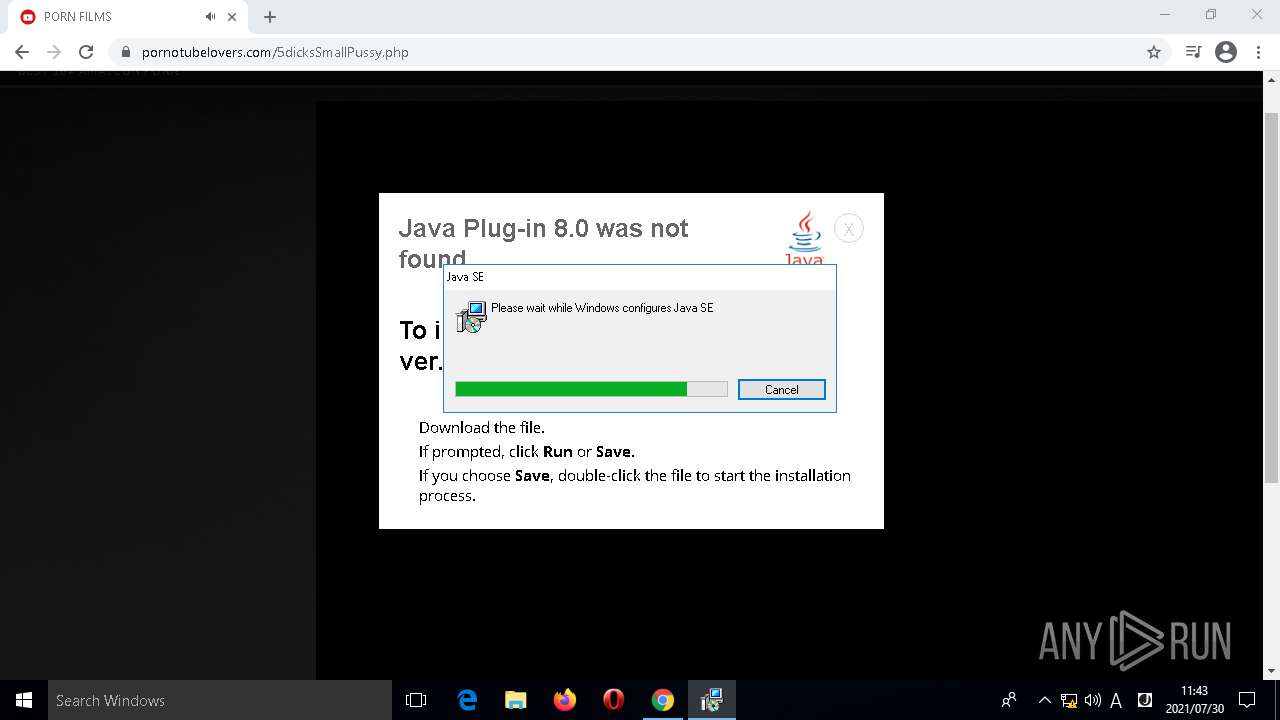Click the 'Java Plug-in 8.0 was not found' heading
The image size is (1280, 720).
pos(543,243)
